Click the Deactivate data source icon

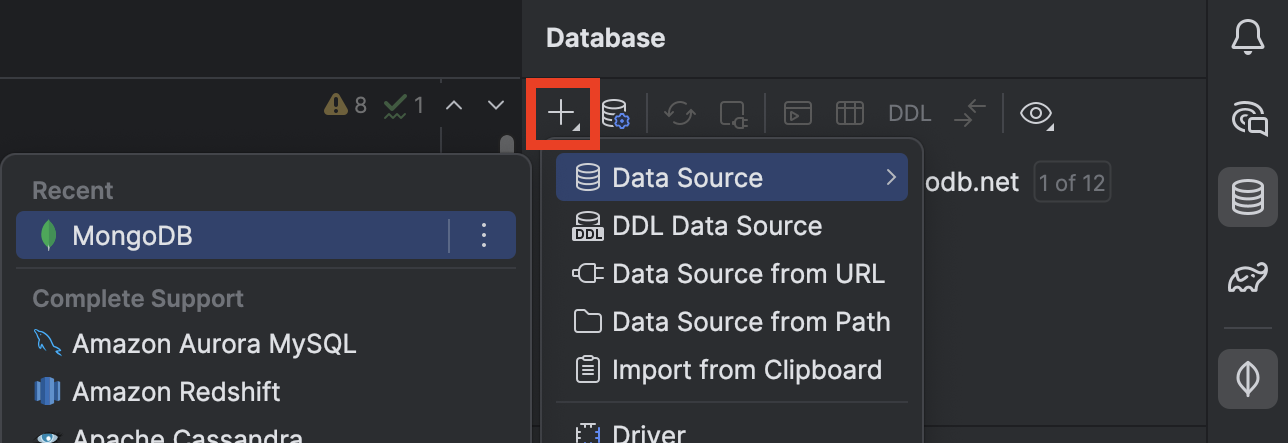click(734, 113)
